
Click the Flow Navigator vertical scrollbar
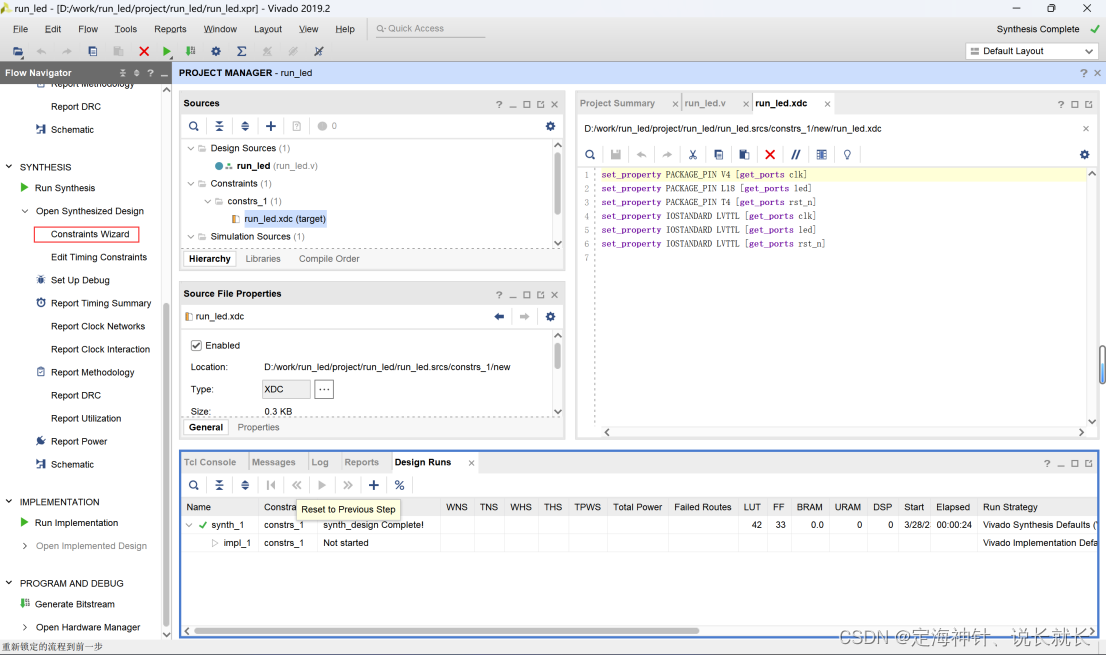tap(166, 464)
